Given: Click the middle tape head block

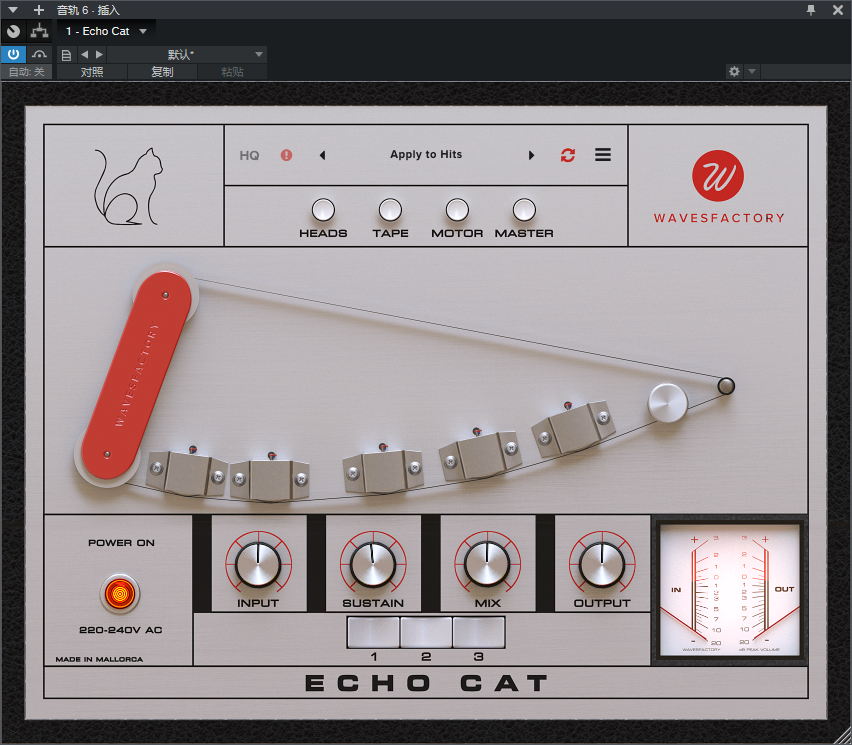Looking at the screenshot, I should 384,471.
